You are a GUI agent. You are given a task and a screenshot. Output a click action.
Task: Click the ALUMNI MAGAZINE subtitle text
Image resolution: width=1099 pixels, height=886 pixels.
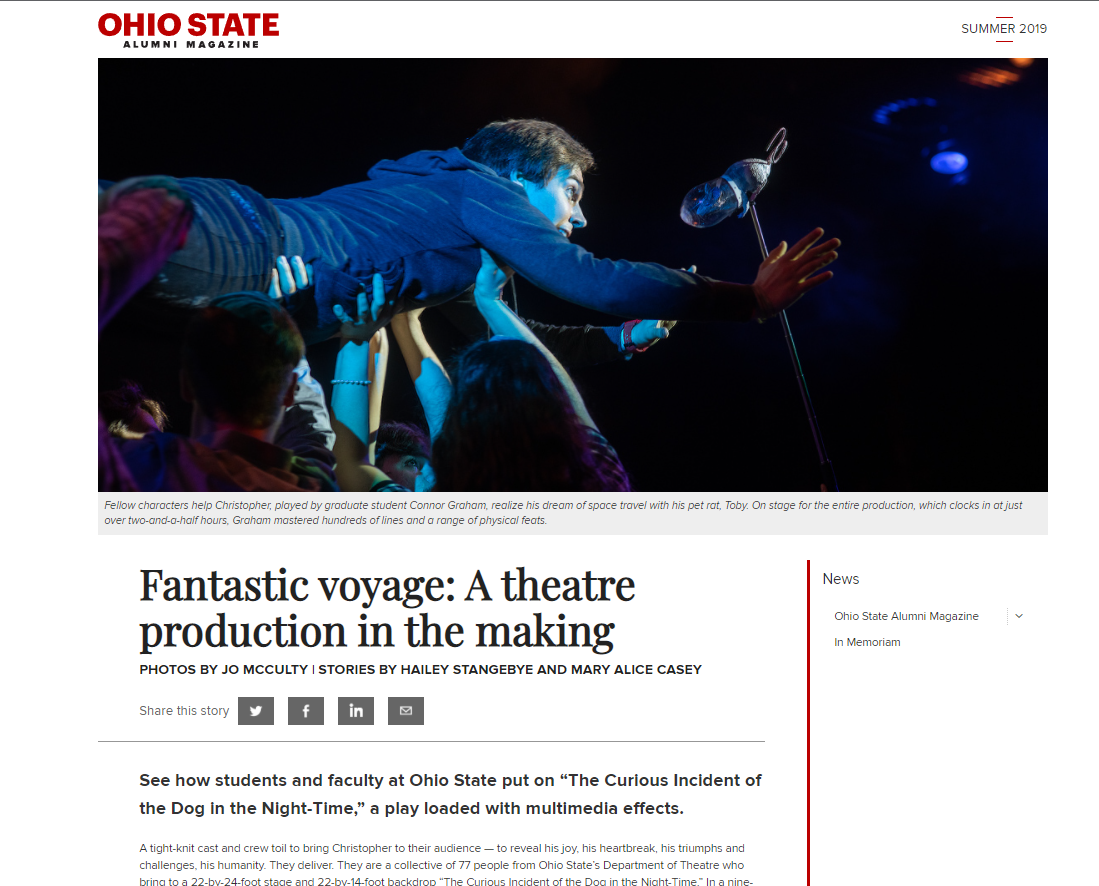click(191, 44)
